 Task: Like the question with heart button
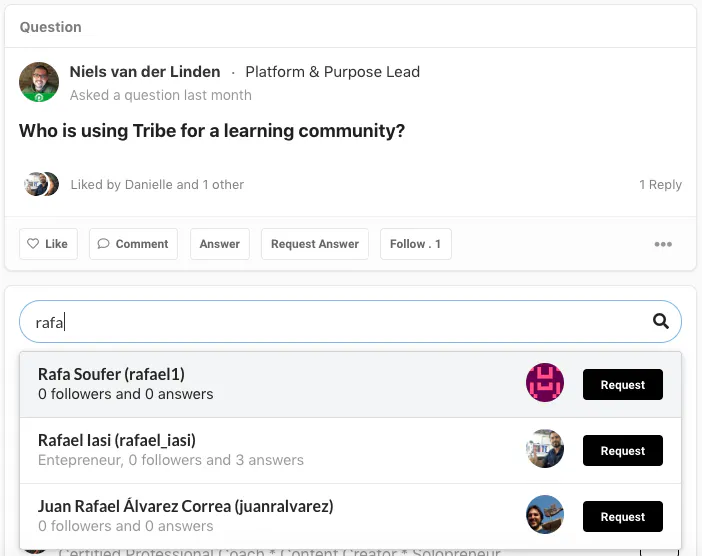coord(48,244)
